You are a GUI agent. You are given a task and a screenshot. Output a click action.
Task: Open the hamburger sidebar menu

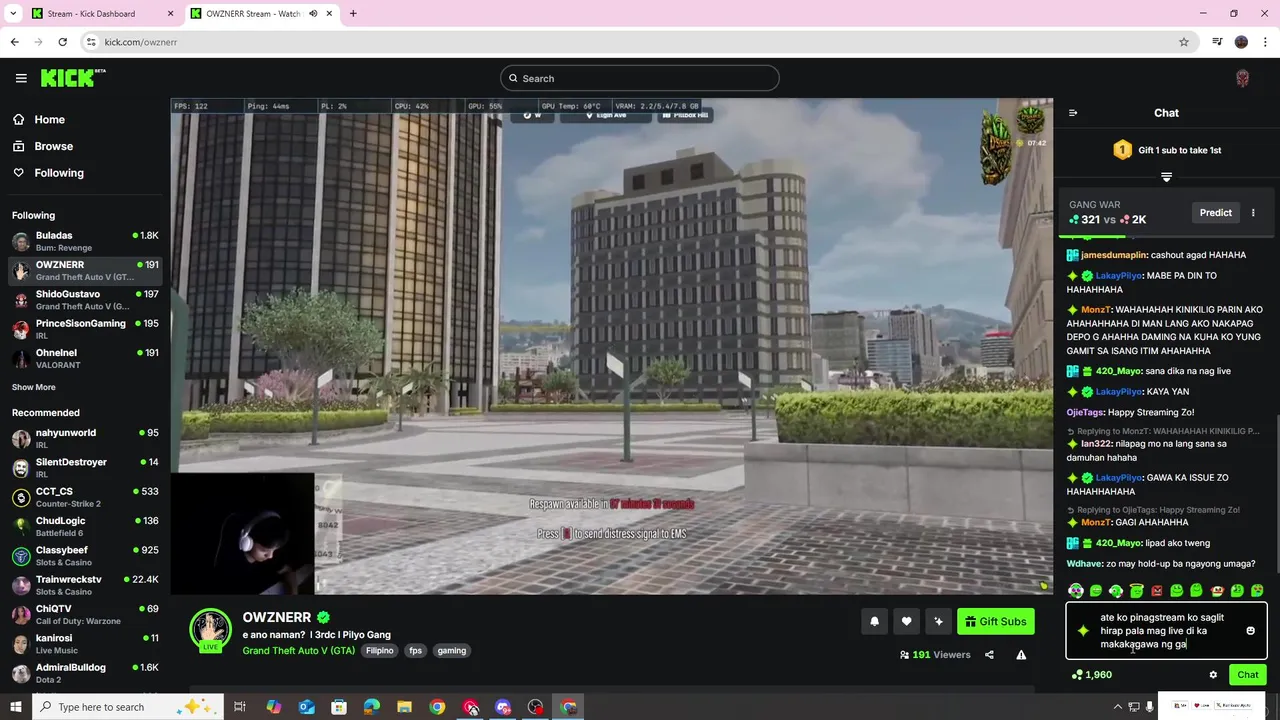click(21, 78)
